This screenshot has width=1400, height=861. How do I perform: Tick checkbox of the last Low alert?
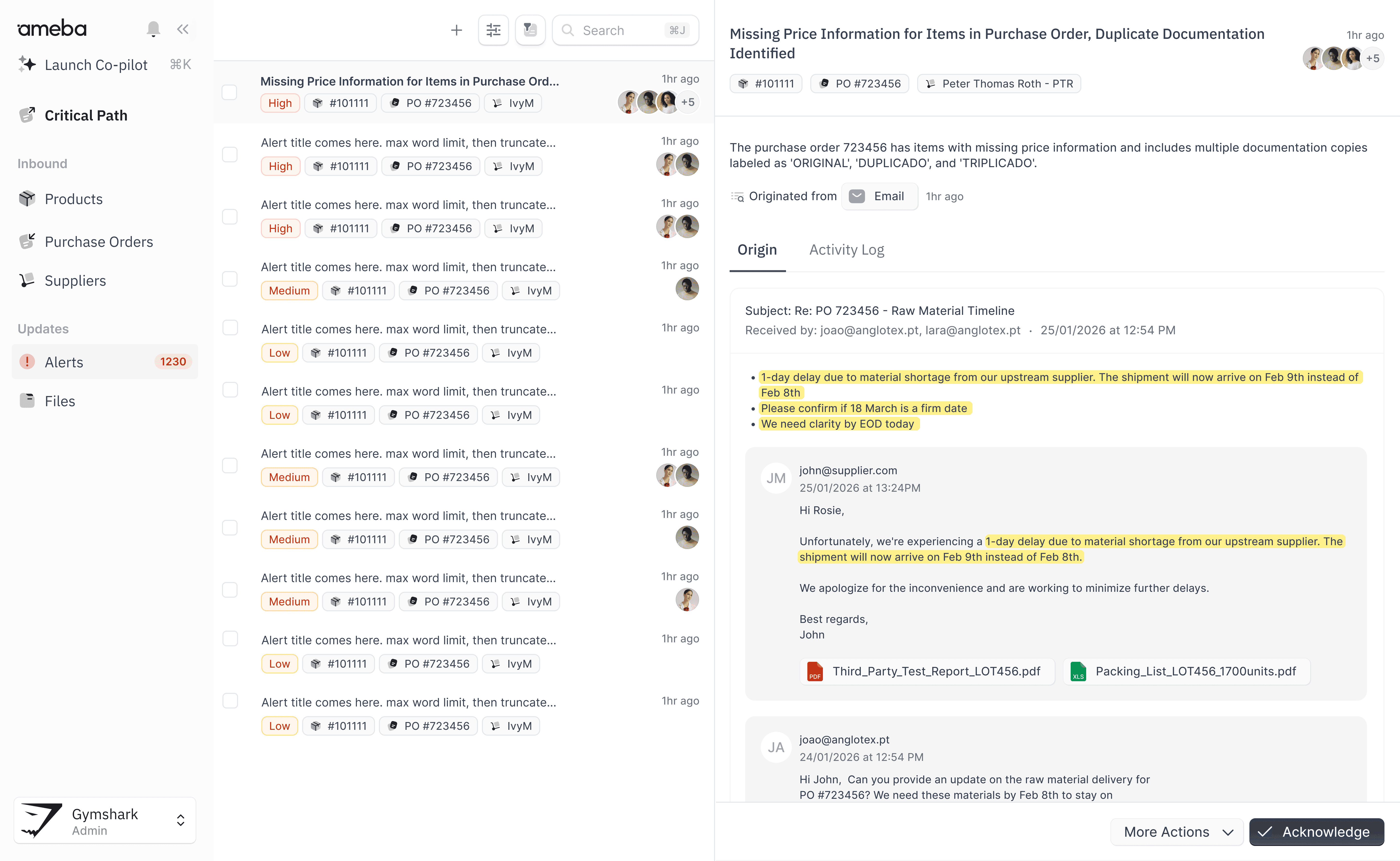point(230,701)
